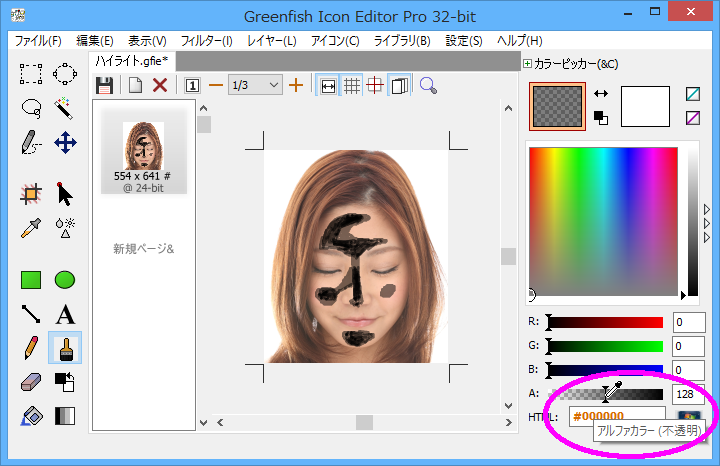Open the 1/3 zoom level dropdown
This screenshot has height=466, width=720.
[256, 86]
